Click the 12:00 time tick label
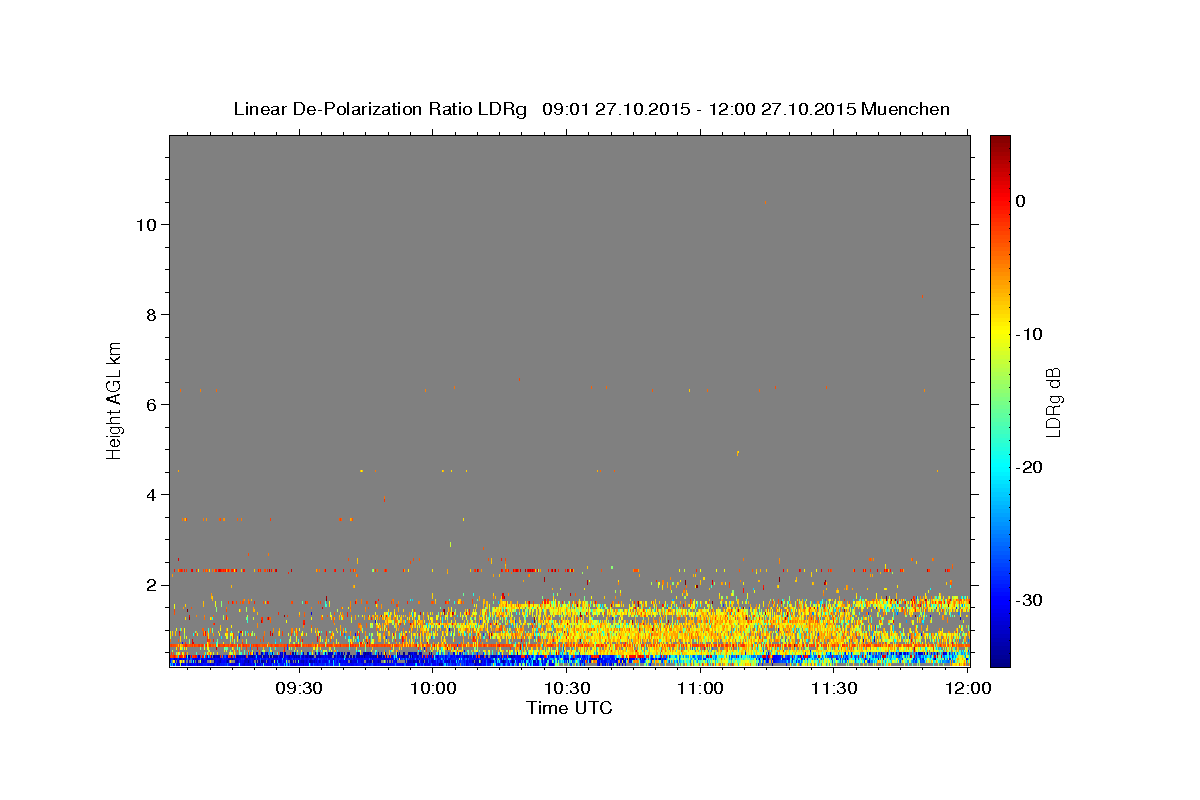This screenshot has height=800, width=1200. pos(967,689)
